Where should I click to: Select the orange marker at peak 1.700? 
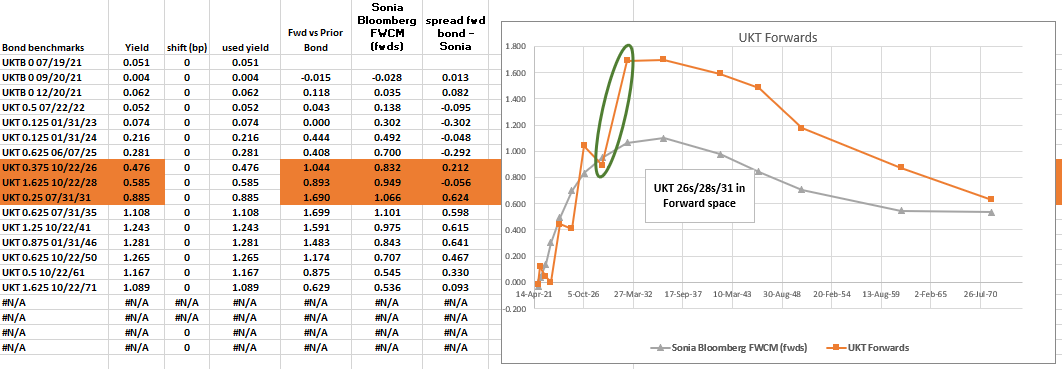[x=663, y=59]
